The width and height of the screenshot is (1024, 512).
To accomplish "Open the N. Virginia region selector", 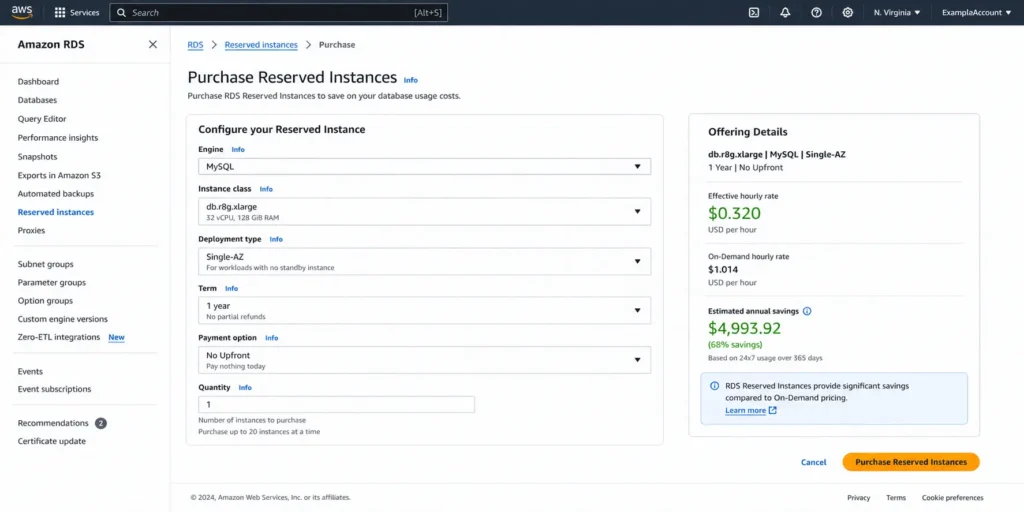I will (897, 12).
